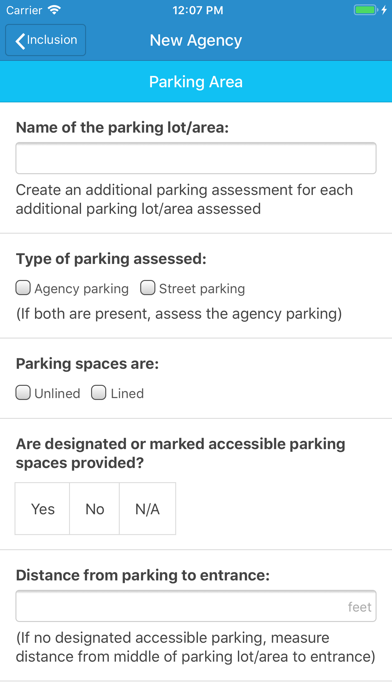Choose N/A for accessible parking spaces
The image size is (392, 696).
pyautogui.click(x=147, y=509)
